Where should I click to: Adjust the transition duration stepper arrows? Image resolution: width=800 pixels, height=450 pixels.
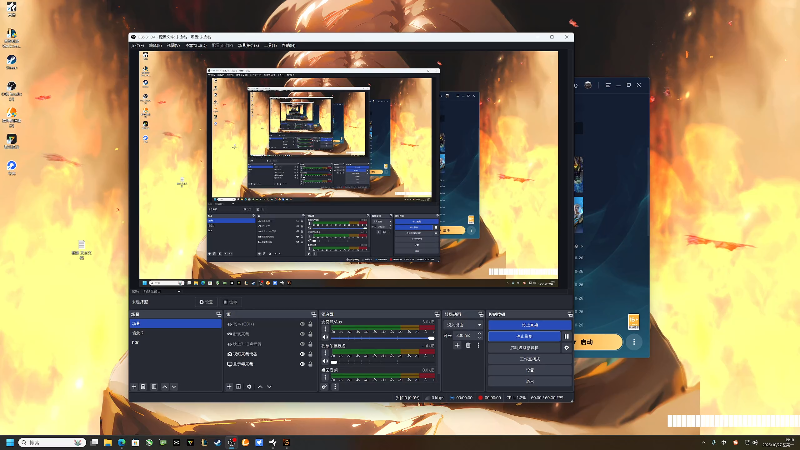point(480,335)
